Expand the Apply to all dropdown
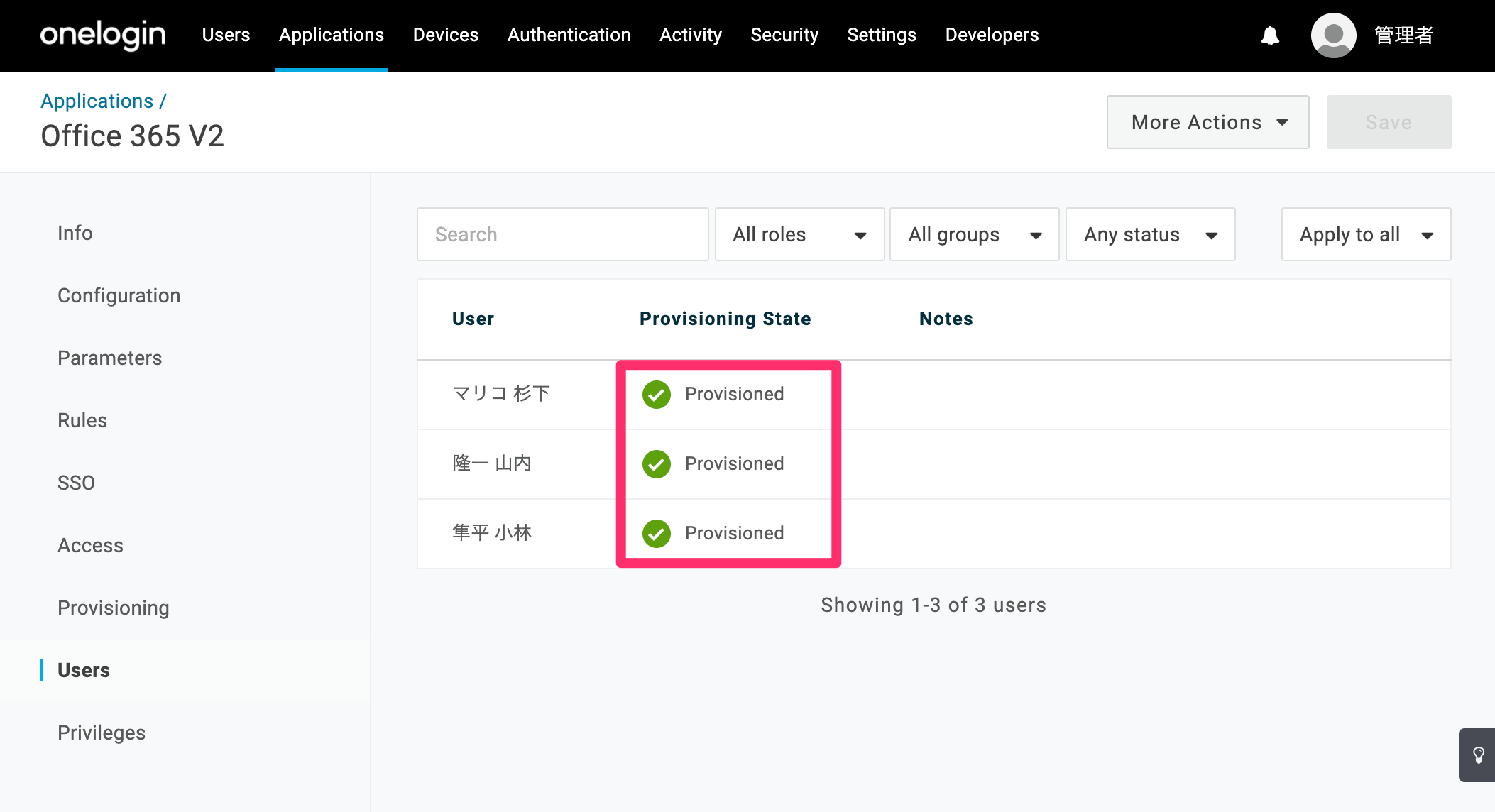The width and height of the screenshot is (1495, 812). [1366, 234]
